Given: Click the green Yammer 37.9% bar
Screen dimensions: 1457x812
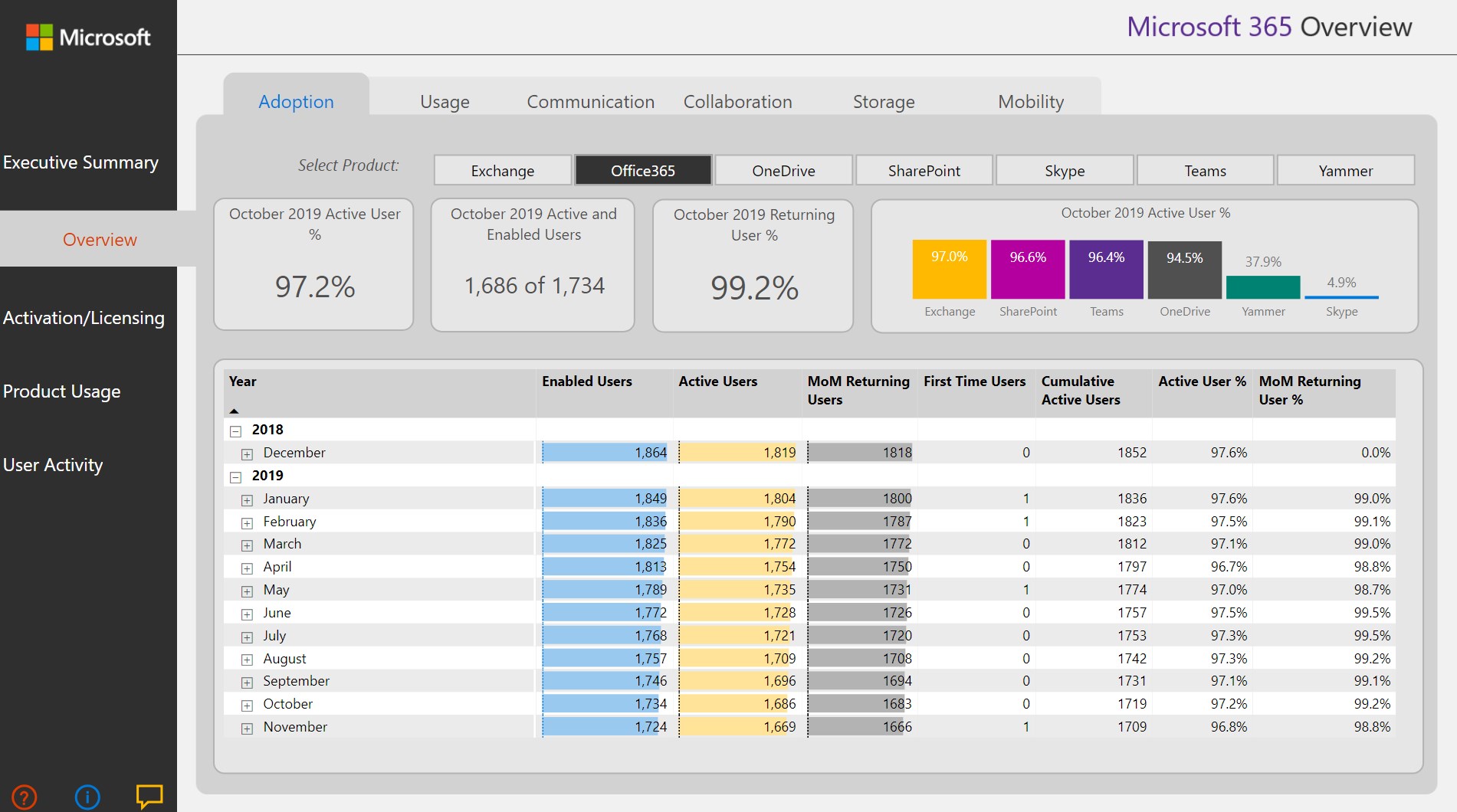Looking at the screenshot, I should point(1263,287).
